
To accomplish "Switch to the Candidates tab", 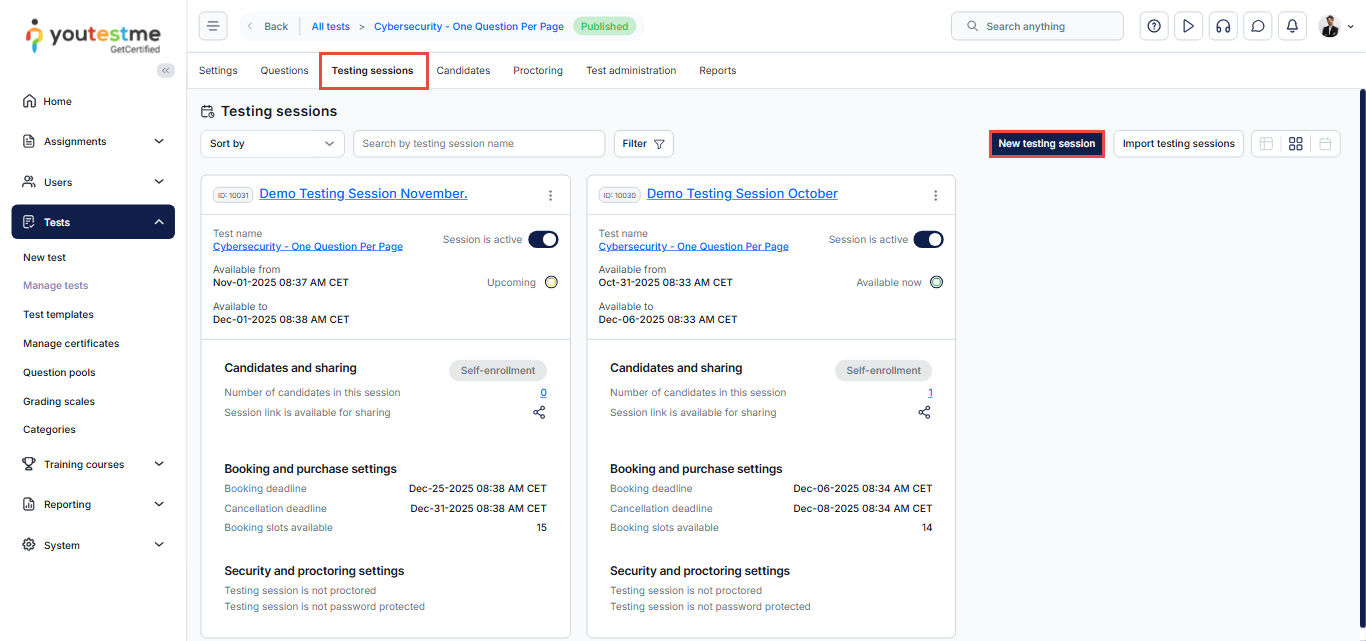I will pyautogui.click(x=463, y=71).
